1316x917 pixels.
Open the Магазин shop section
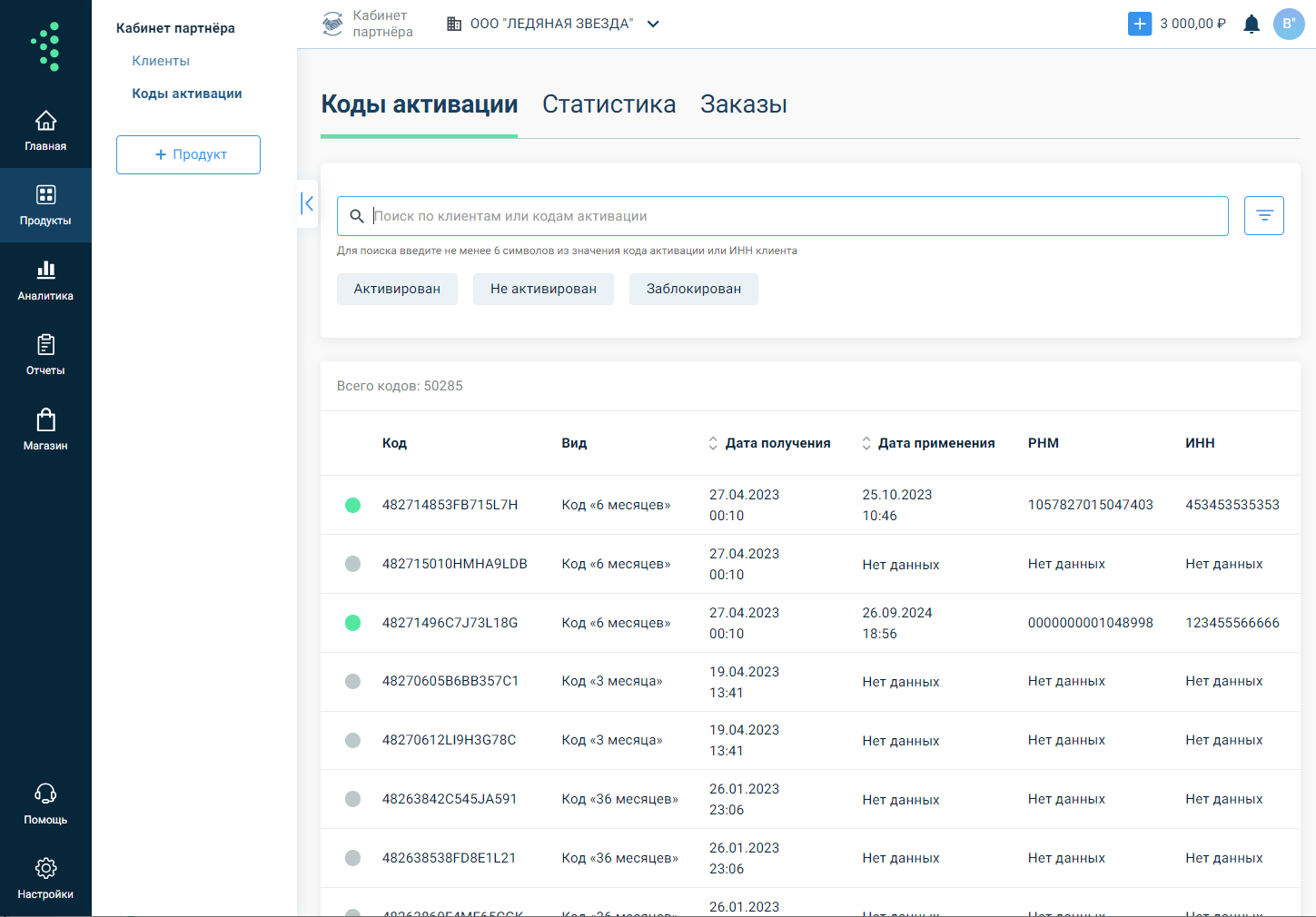(x=45, y=429)
